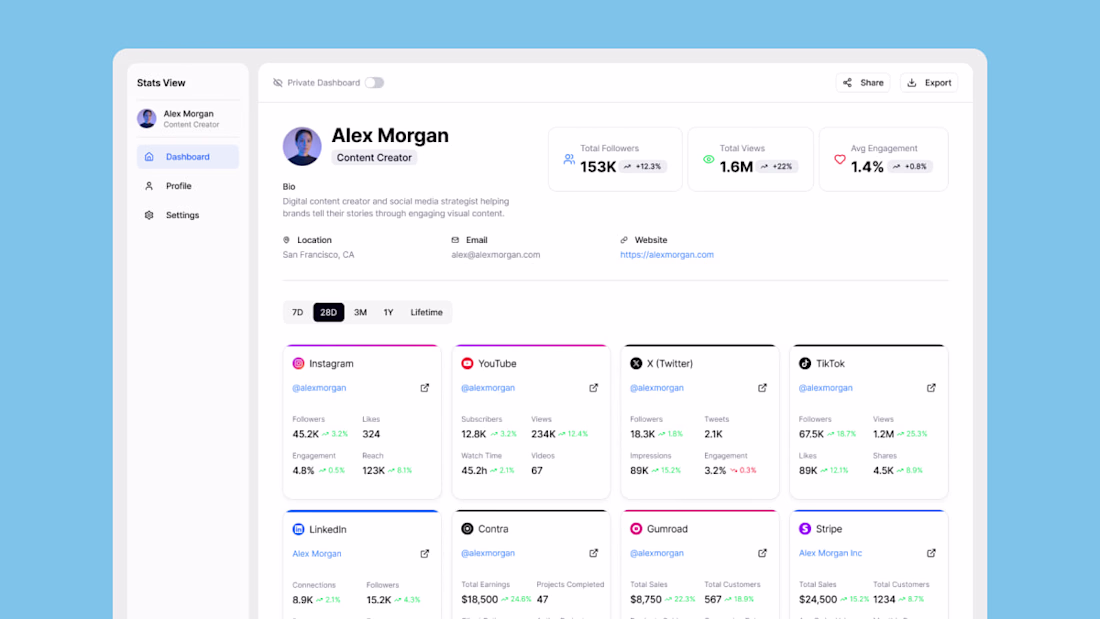The height and width of the screenshot is (619, 1100).
Task: Click the X (Twitter) logo icon
Action: coord(636,364)
